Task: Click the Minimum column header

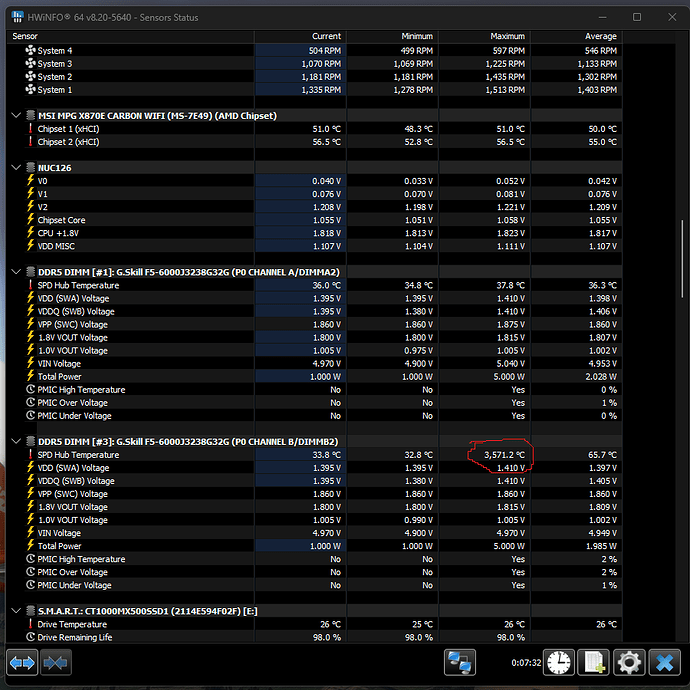Action: click(x=393, y=36)
